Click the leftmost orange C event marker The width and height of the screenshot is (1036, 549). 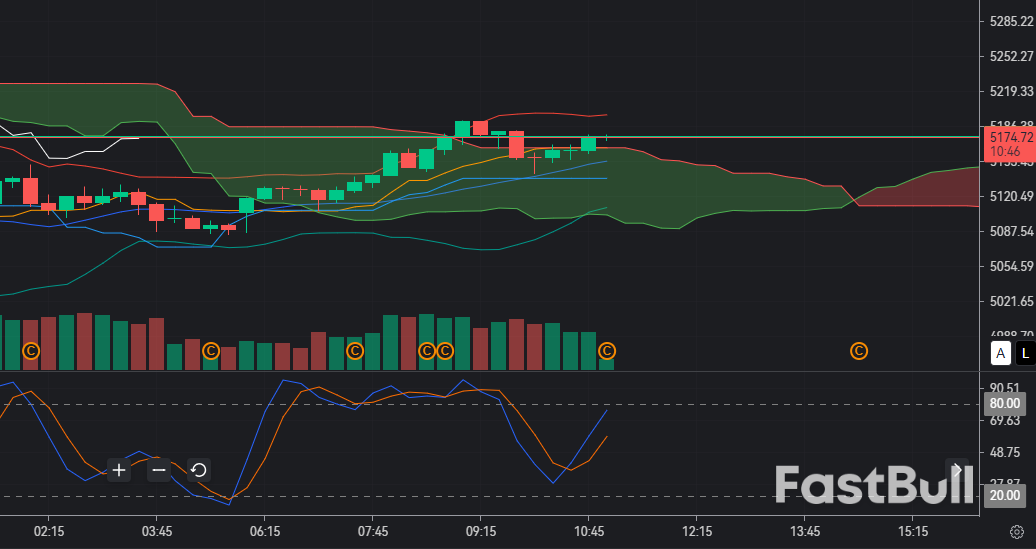tap(31, 351)
